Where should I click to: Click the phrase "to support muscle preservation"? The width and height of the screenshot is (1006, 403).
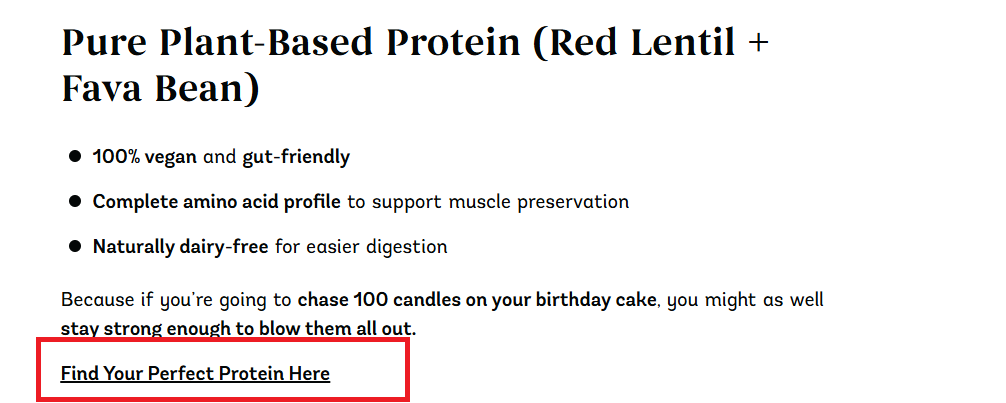coord(488,202)
